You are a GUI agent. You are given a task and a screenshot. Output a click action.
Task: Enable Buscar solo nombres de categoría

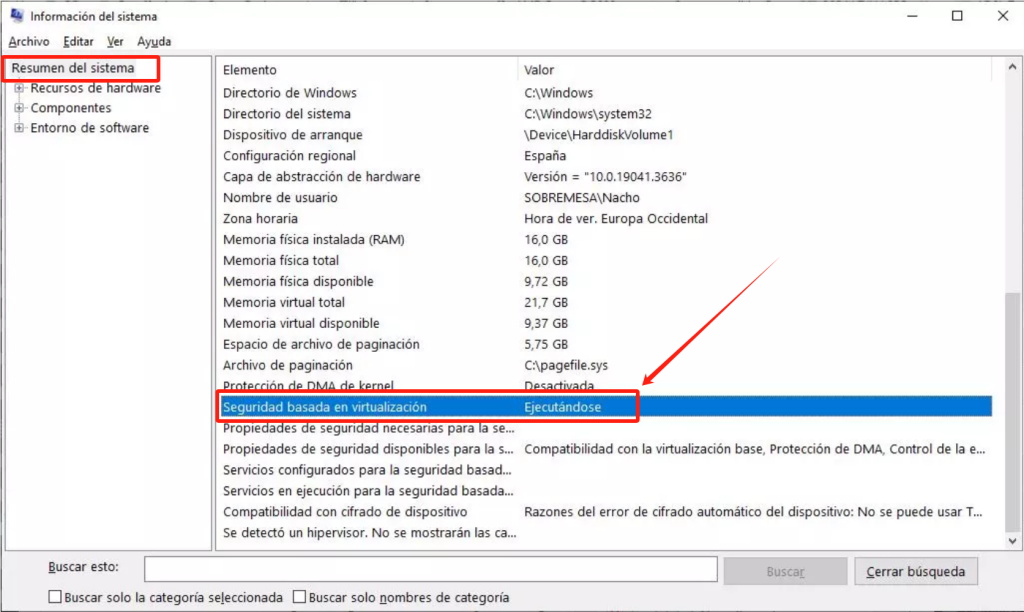[x=299, y=597]
